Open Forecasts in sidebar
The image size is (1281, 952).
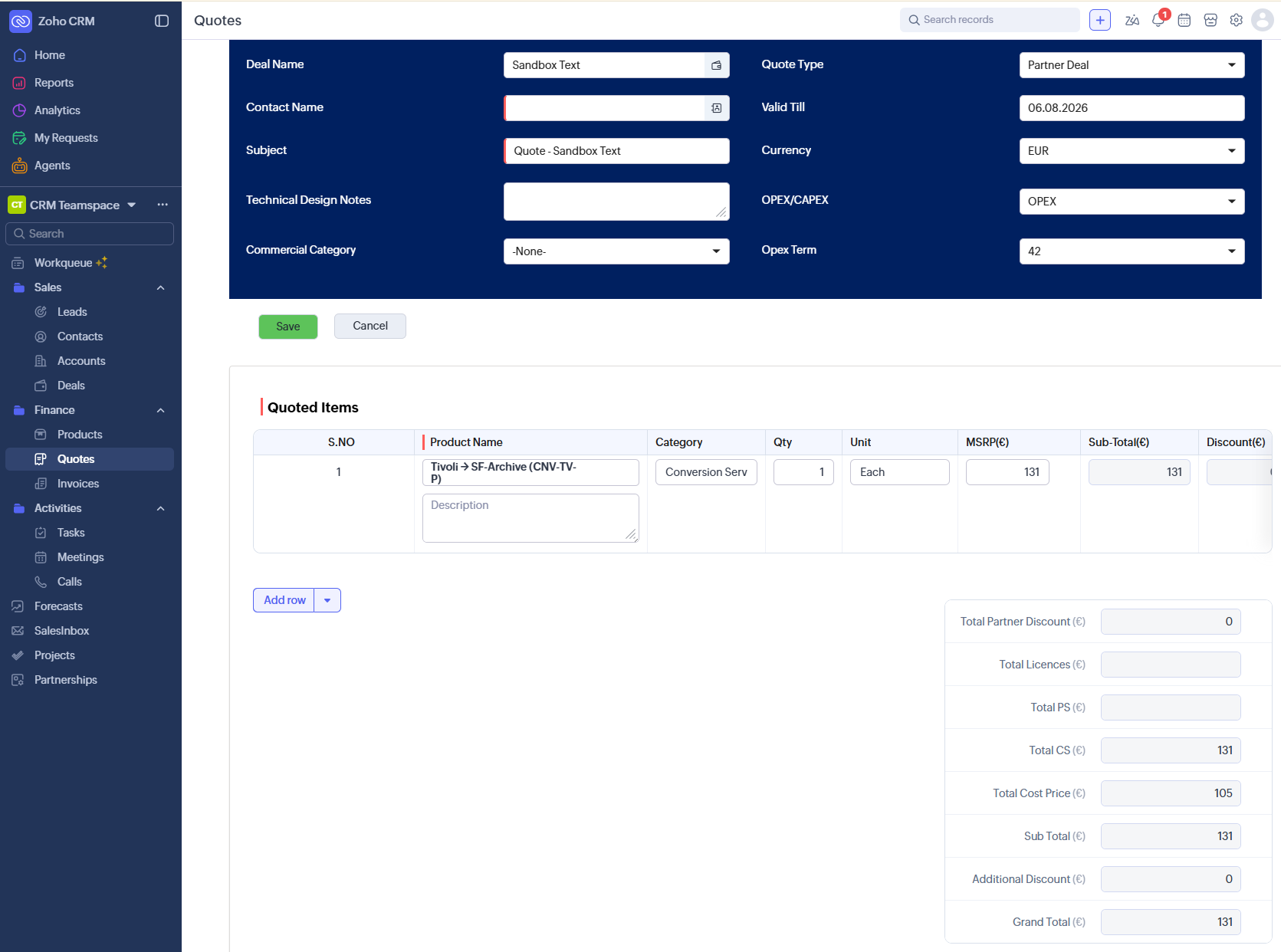click(58, 606)
